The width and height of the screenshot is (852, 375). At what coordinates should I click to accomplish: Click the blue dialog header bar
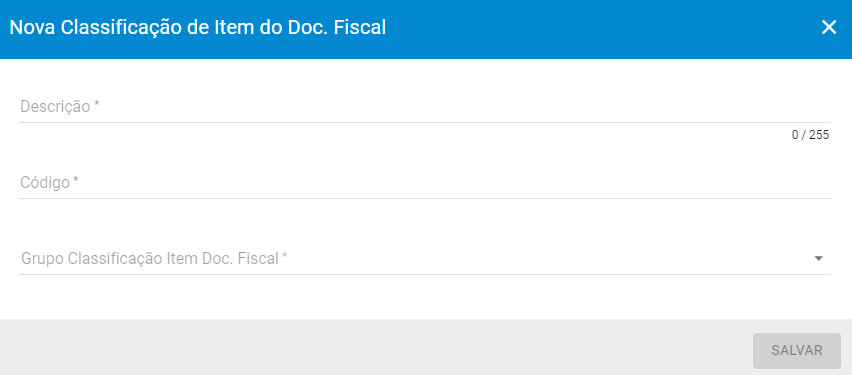tap(426, 29)
